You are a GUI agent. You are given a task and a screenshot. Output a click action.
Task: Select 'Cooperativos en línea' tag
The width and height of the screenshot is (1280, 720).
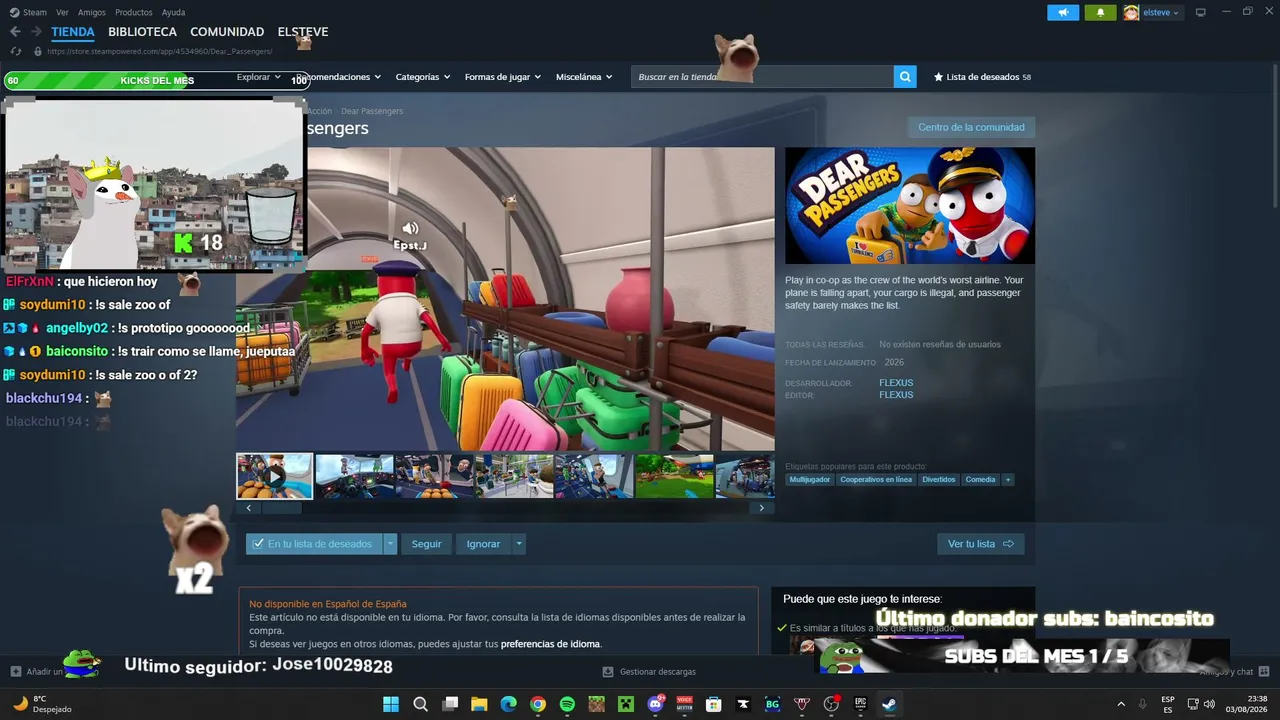876,480
